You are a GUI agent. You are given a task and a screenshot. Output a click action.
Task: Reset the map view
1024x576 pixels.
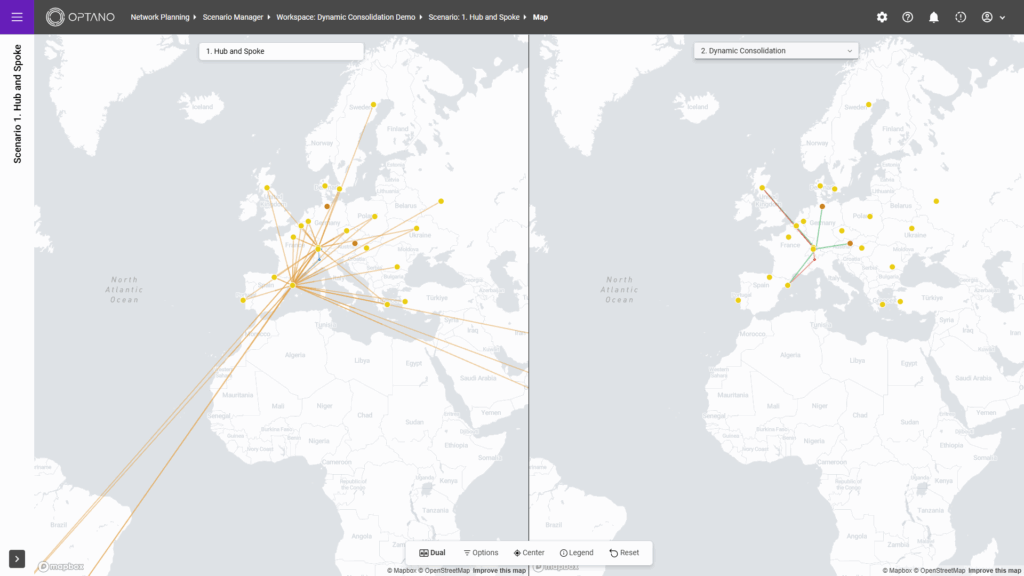tap(624, 553)
